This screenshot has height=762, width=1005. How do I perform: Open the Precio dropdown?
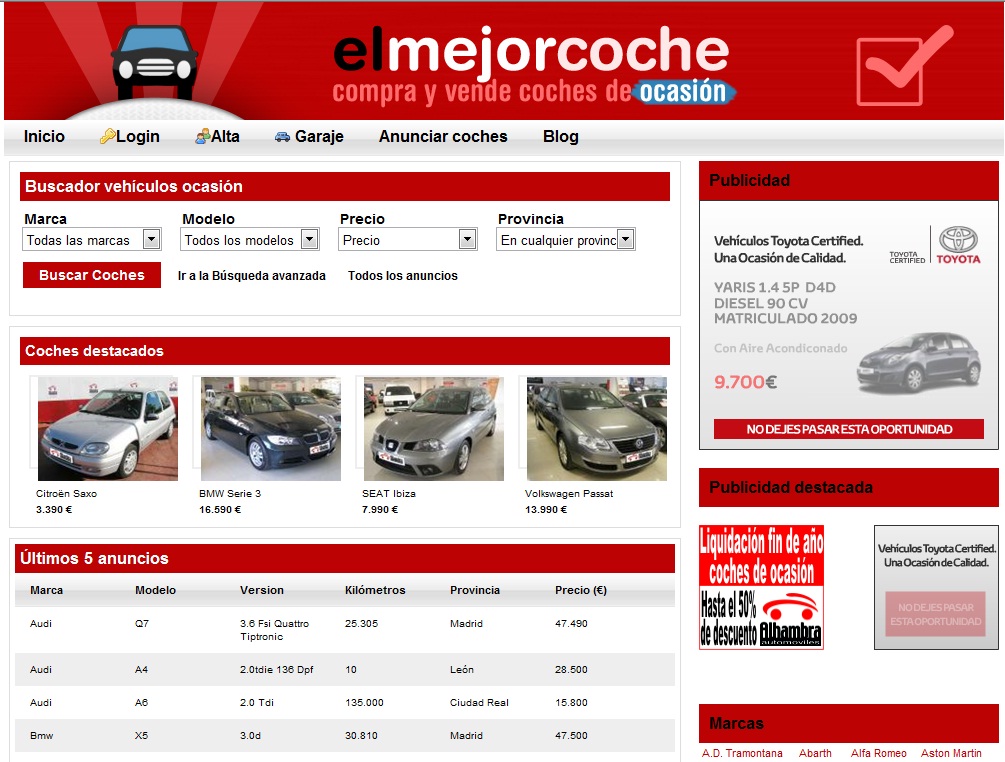pyautogui.click(x=408, y=240)
